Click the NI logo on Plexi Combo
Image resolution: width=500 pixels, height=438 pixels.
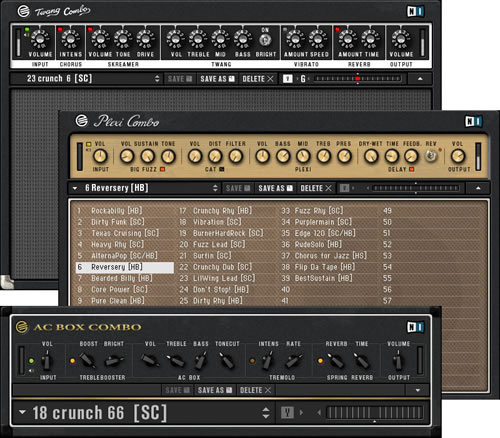473,121
